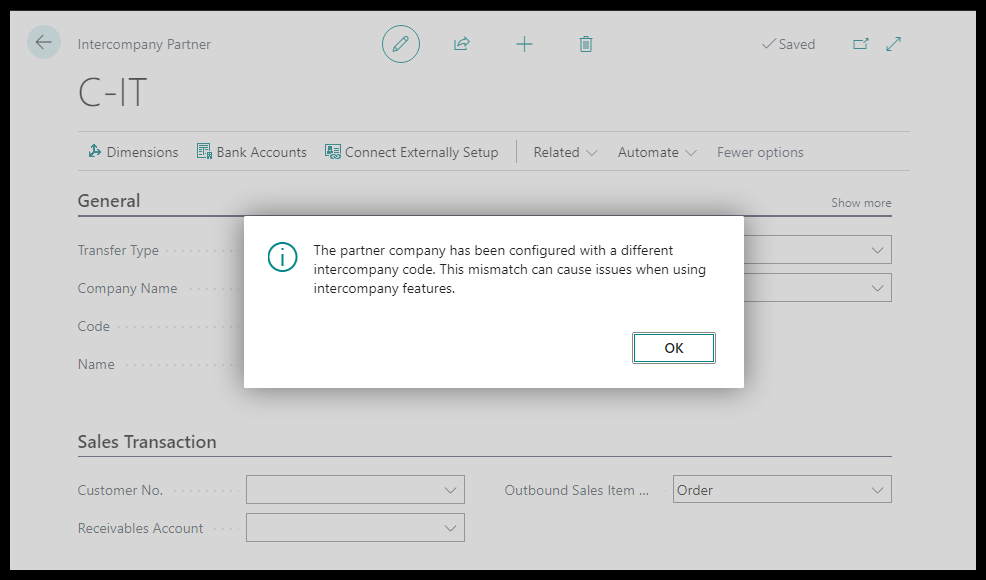Open the dropdown right of Transfer Type row
Viewport: 986px width, 580px height.
coord(877,250)
